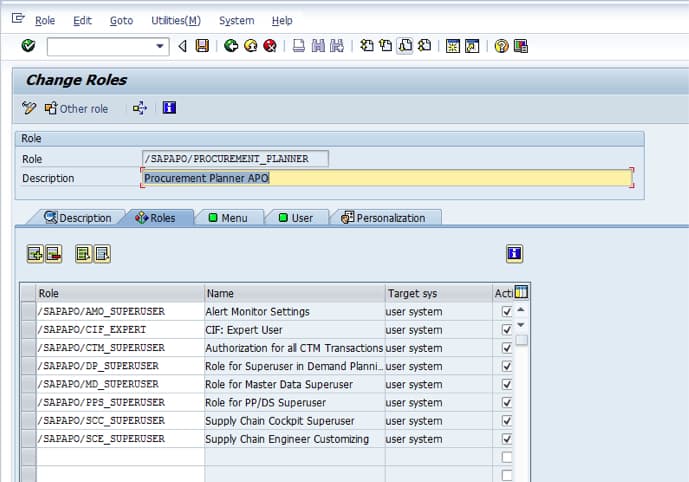The image size is (689, 482).
Task: Click the Find binoculars icon
Action: [318, 46]
